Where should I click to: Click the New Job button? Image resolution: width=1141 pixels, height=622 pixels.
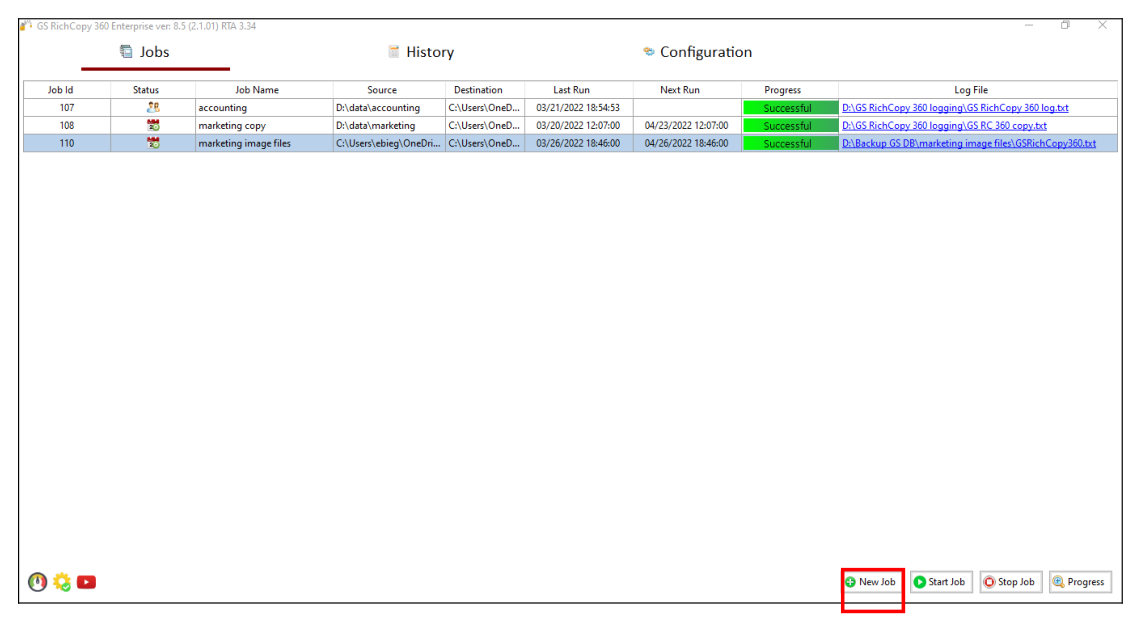point(870,582)
